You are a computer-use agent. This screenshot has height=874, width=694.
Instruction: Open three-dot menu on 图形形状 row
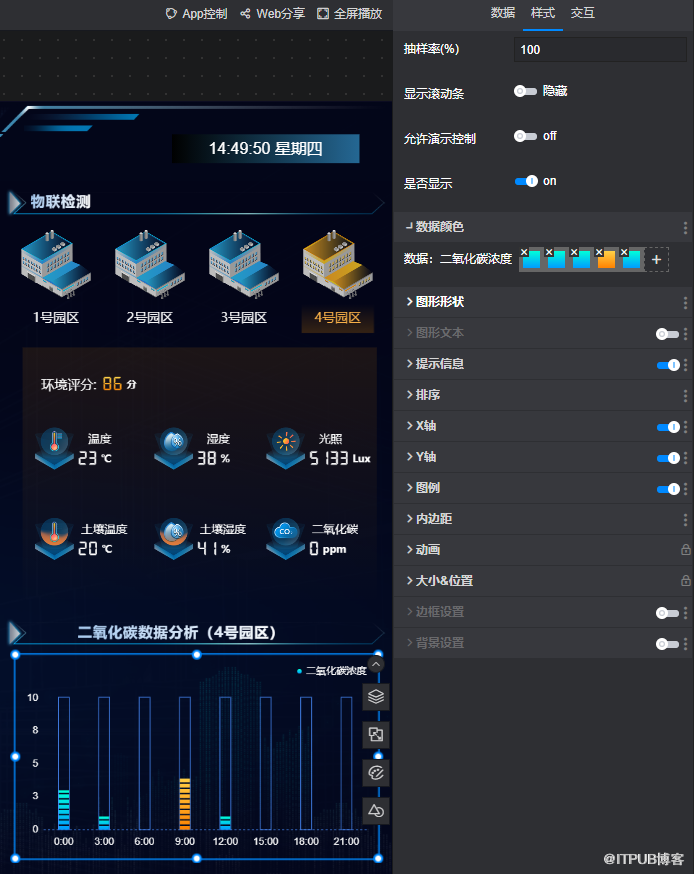685,303
